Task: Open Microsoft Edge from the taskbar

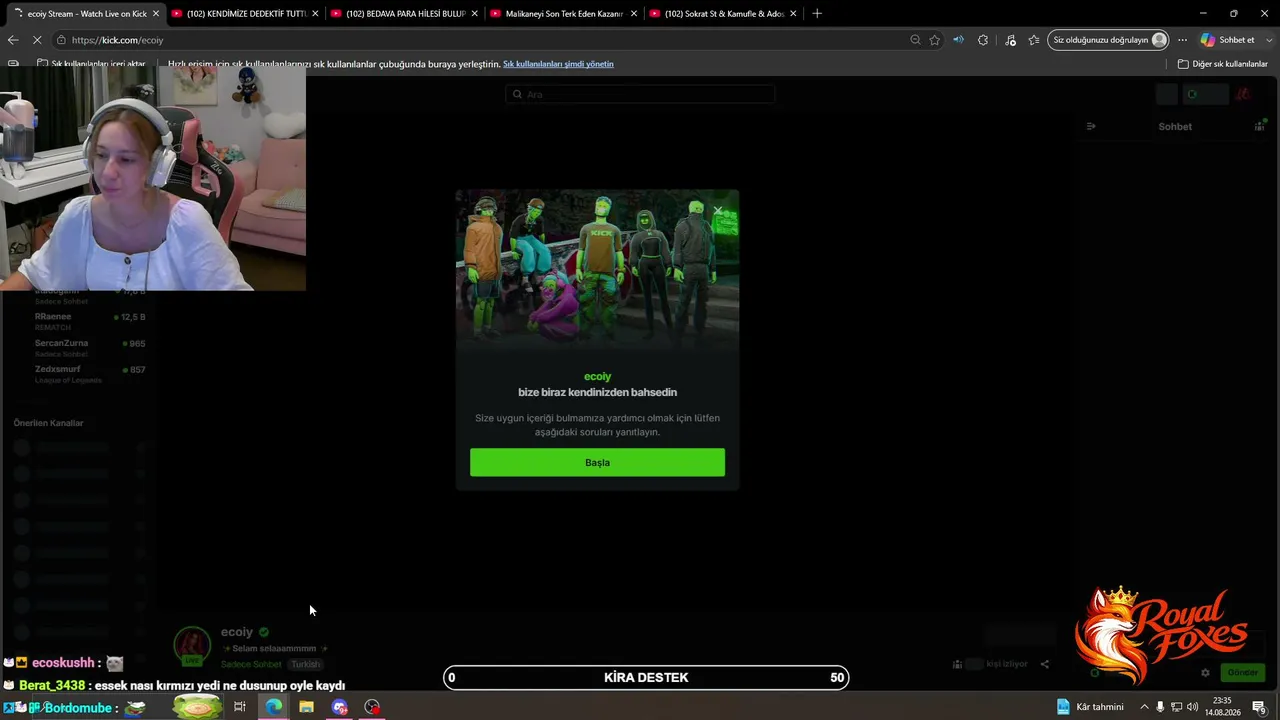Action: click(273, 707)
